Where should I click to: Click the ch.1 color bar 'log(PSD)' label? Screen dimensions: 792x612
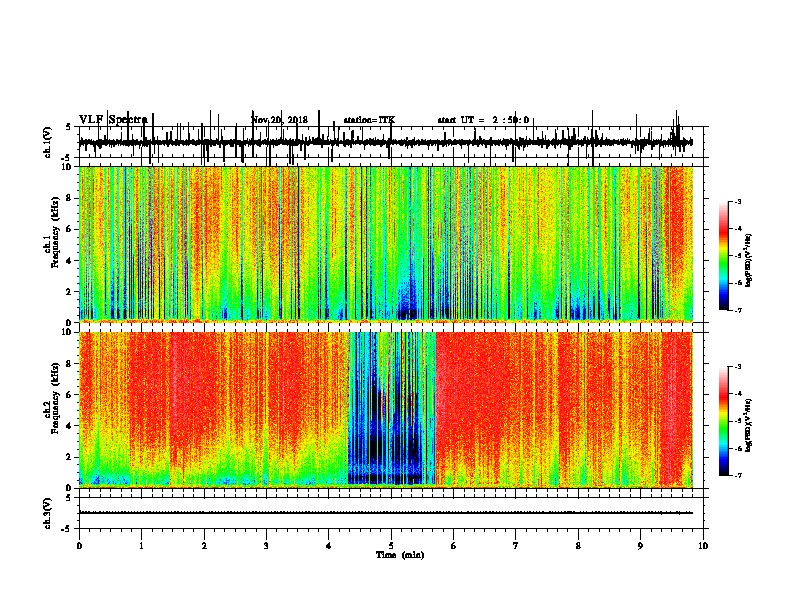[x=749, y=260]
